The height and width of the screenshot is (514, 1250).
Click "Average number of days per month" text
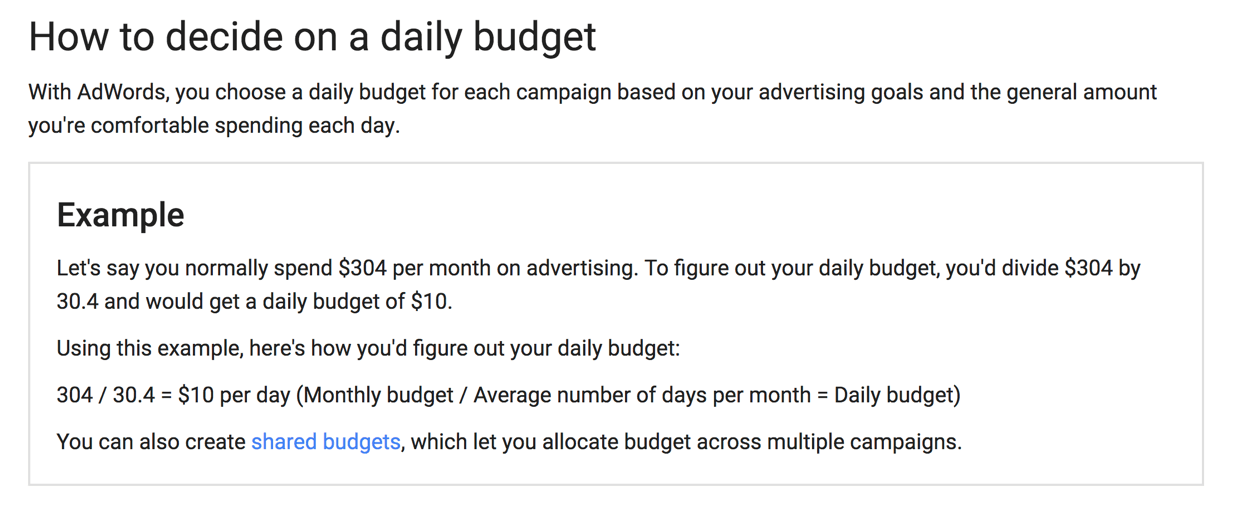pos(642,395)
